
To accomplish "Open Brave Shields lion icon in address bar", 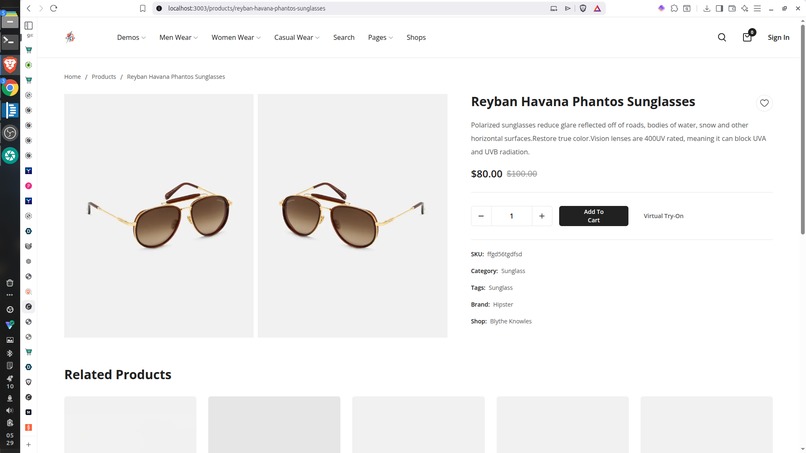I will pyautogui.click(x=583, y=8).
